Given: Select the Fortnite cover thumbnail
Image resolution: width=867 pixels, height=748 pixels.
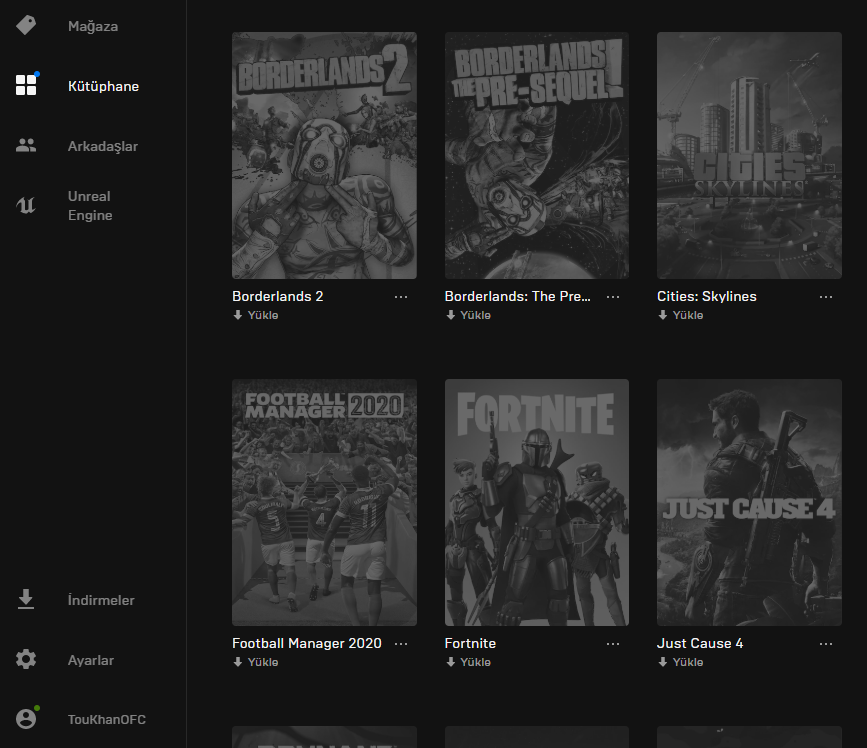Looking at the screenshot, I should click(x=537, y=502).
